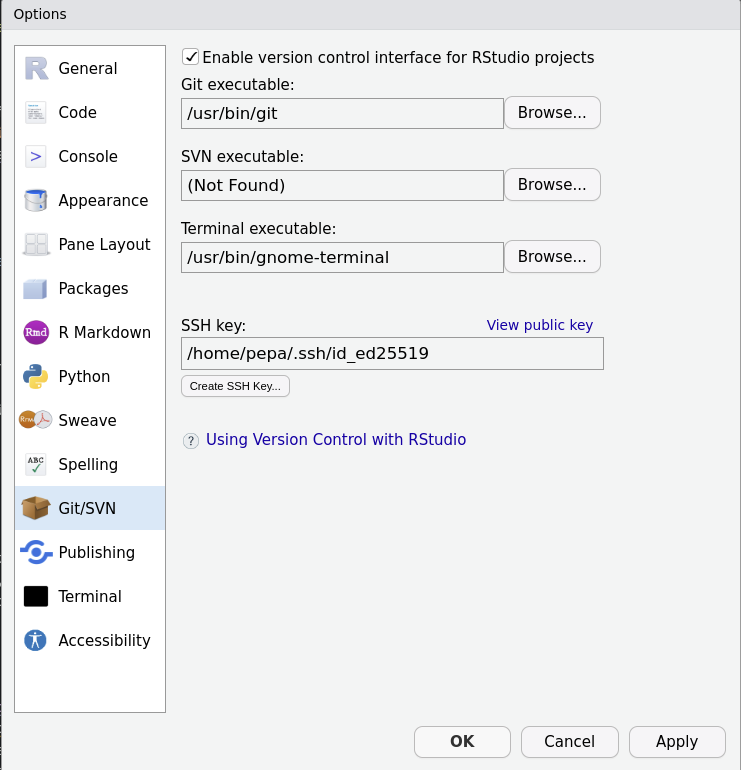Browse for the Terminal executable
The width and height of the screenshot is (741, 770).
552,256
